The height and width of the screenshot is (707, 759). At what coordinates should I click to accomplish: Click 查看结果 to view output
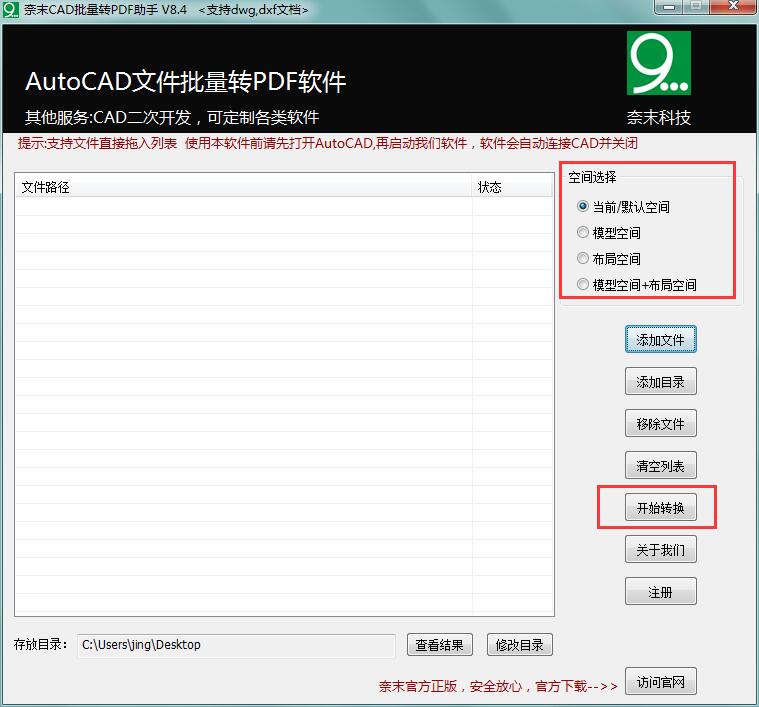(x=440, y=645)
